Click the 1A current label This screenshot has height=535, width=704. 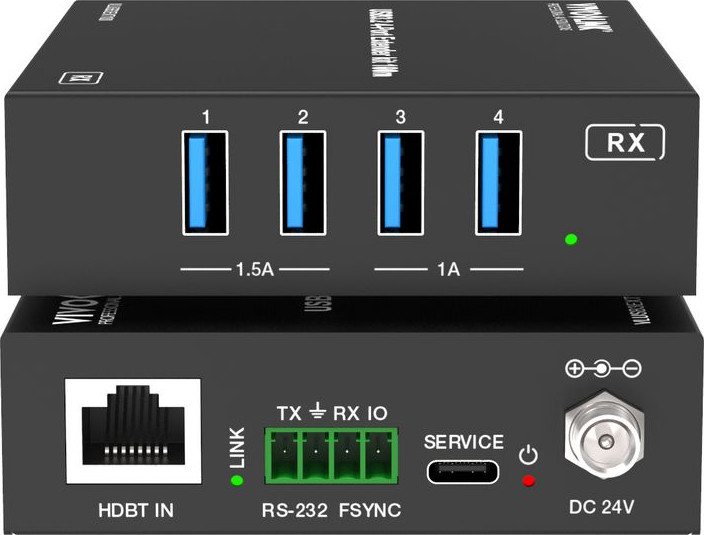click(449, 269)
